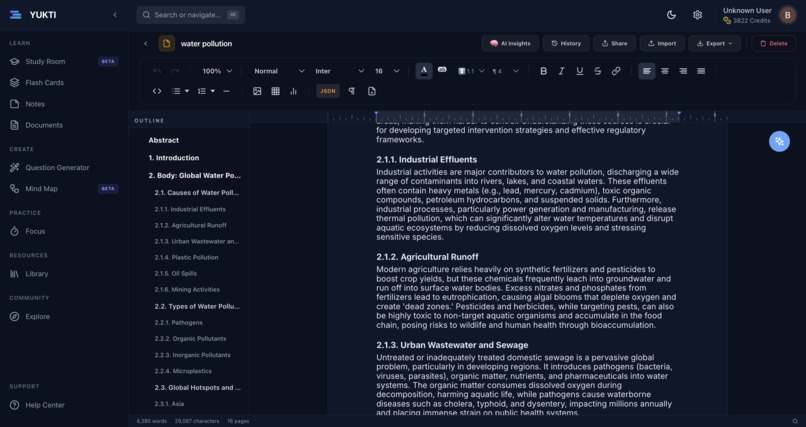This screenshot has width=806, height=427.
Task: Click the page document icon in toolbar
Action: pos(372,91)
